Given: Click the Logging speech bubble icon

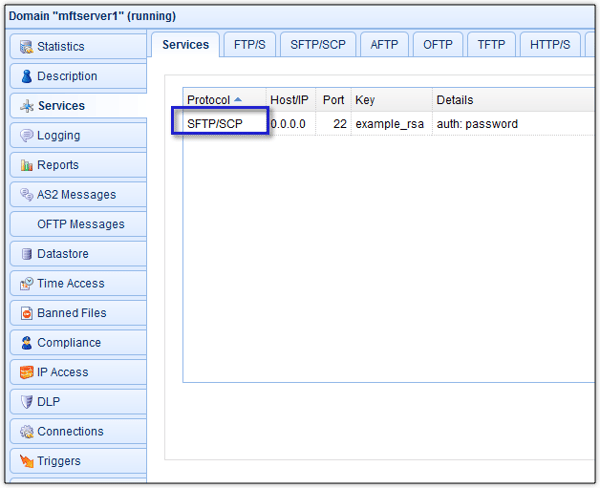Looking at the screenshot, I should click(26, 136).
